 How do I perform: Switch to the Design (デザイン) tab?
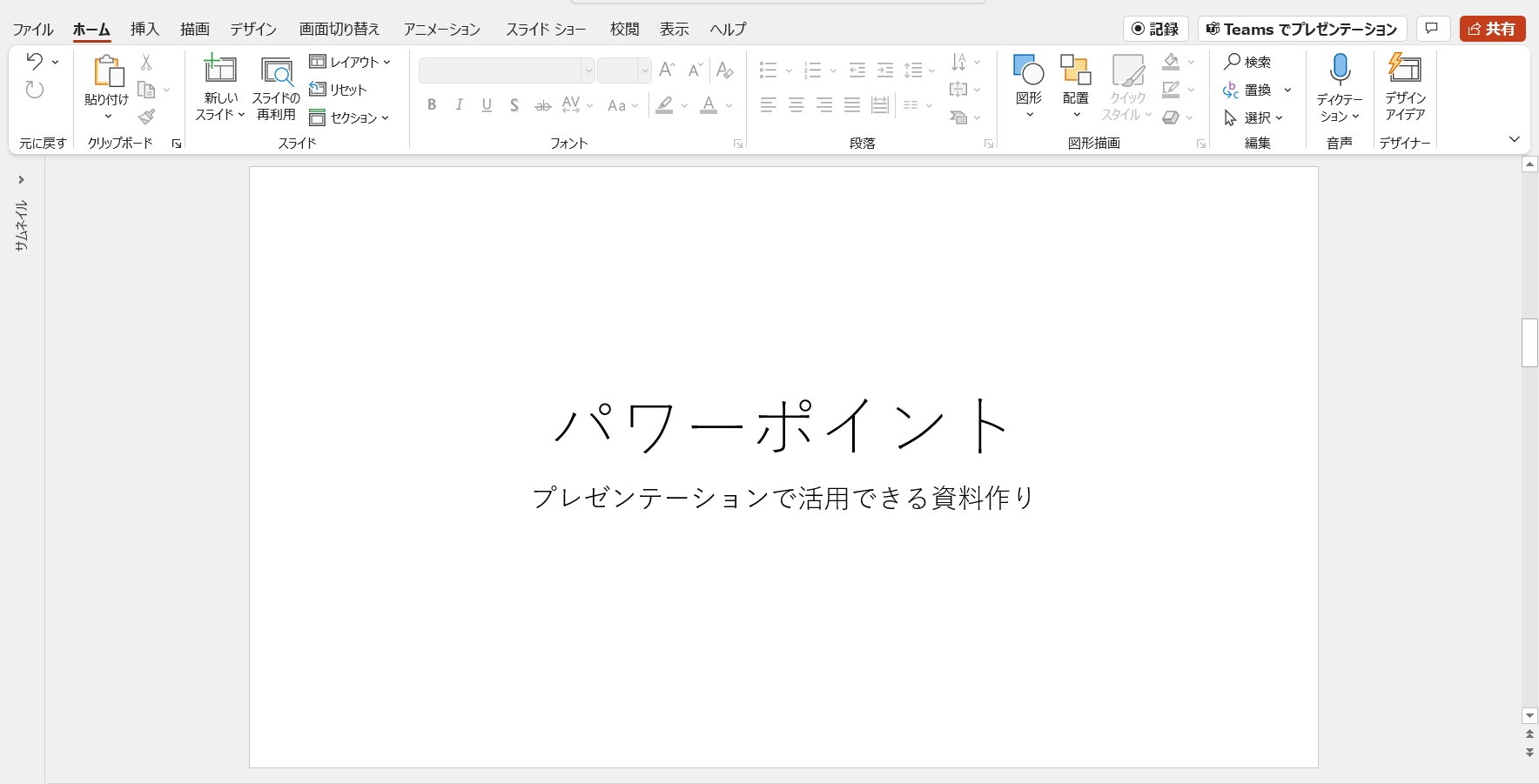(252, 29)
